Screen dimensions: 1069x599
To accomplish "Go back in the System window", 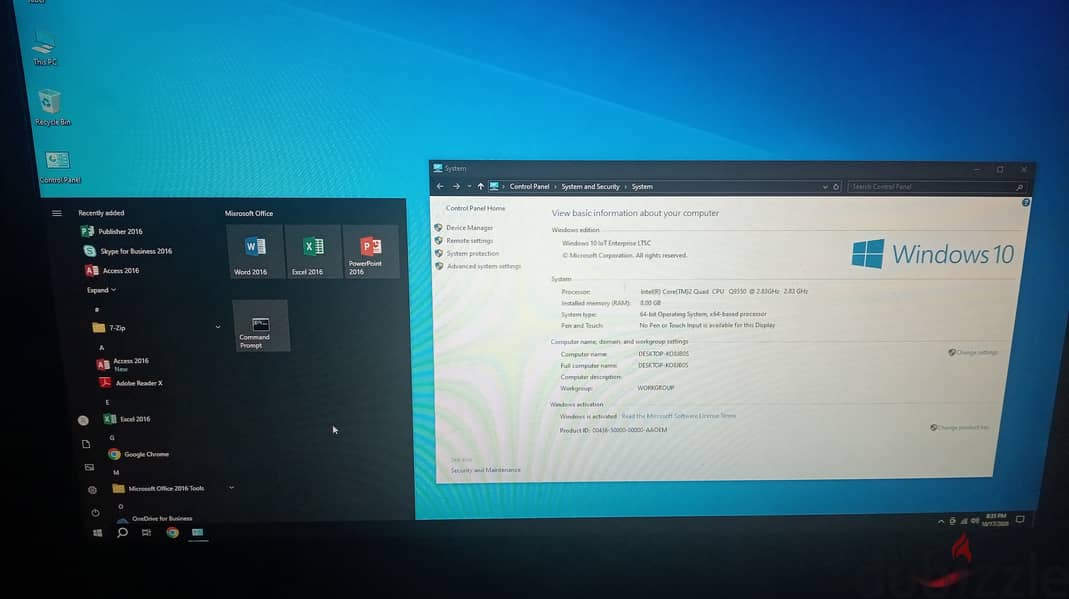I will pyautogui.click(x=440, y=186).
